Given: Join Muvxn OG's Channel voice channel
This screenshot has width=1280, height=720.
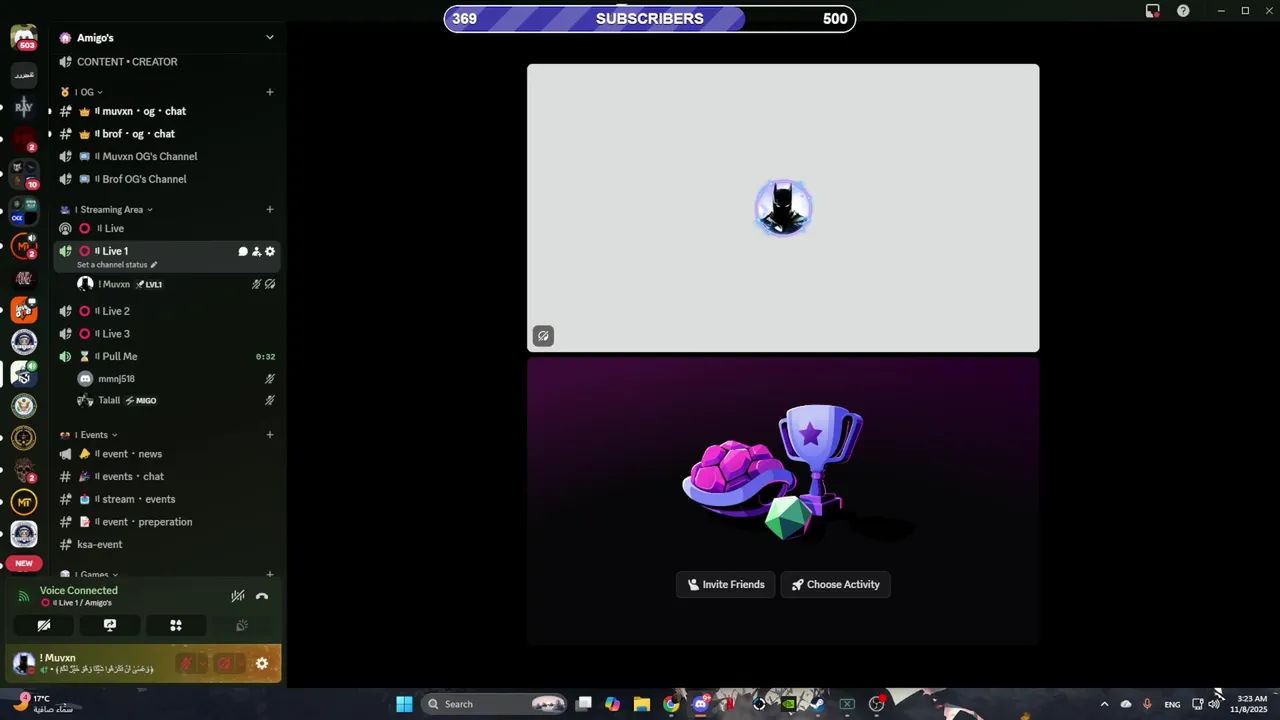Looking at the screenshot, I should 167,156.
